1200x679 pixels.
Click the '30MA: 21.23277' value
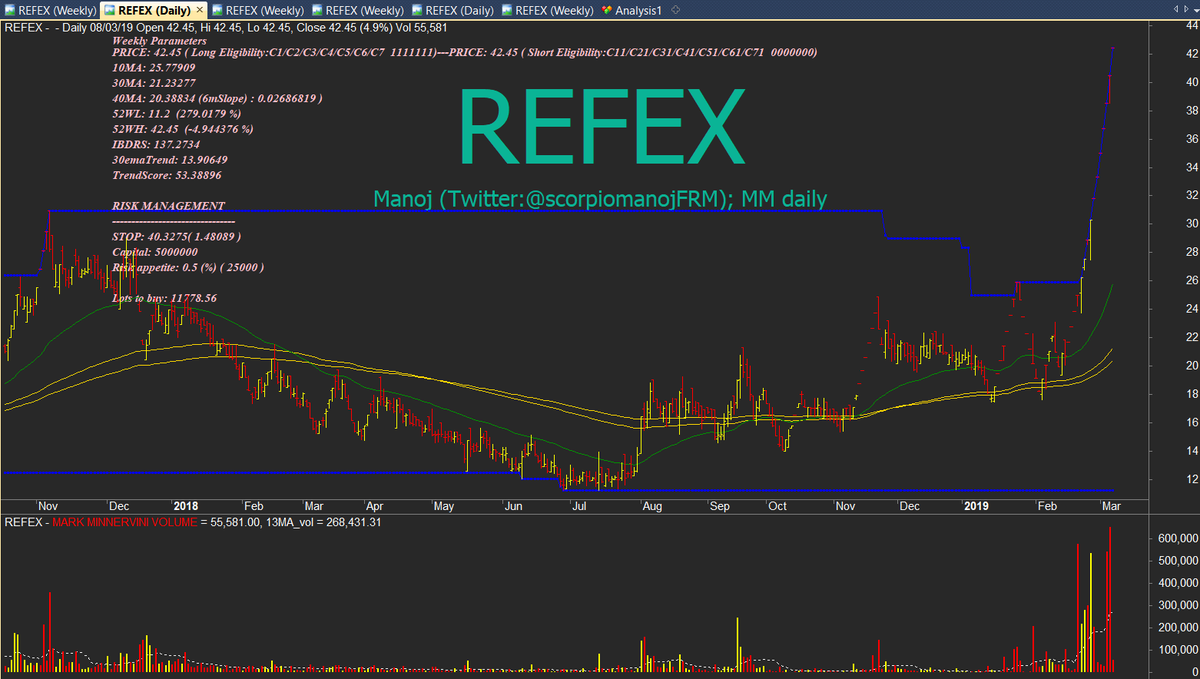coord(155,84)
